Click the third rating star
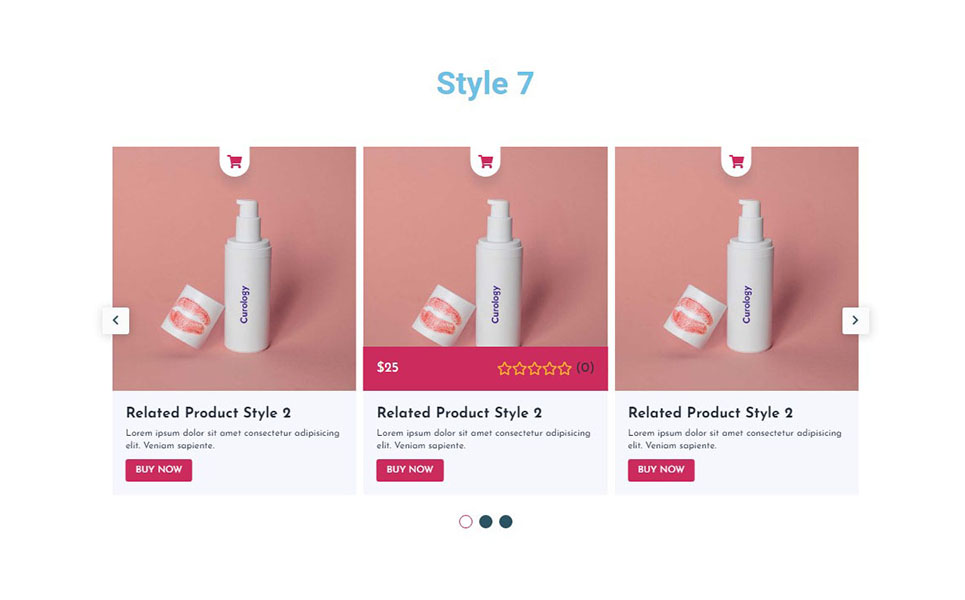 (x=535, y=369)
